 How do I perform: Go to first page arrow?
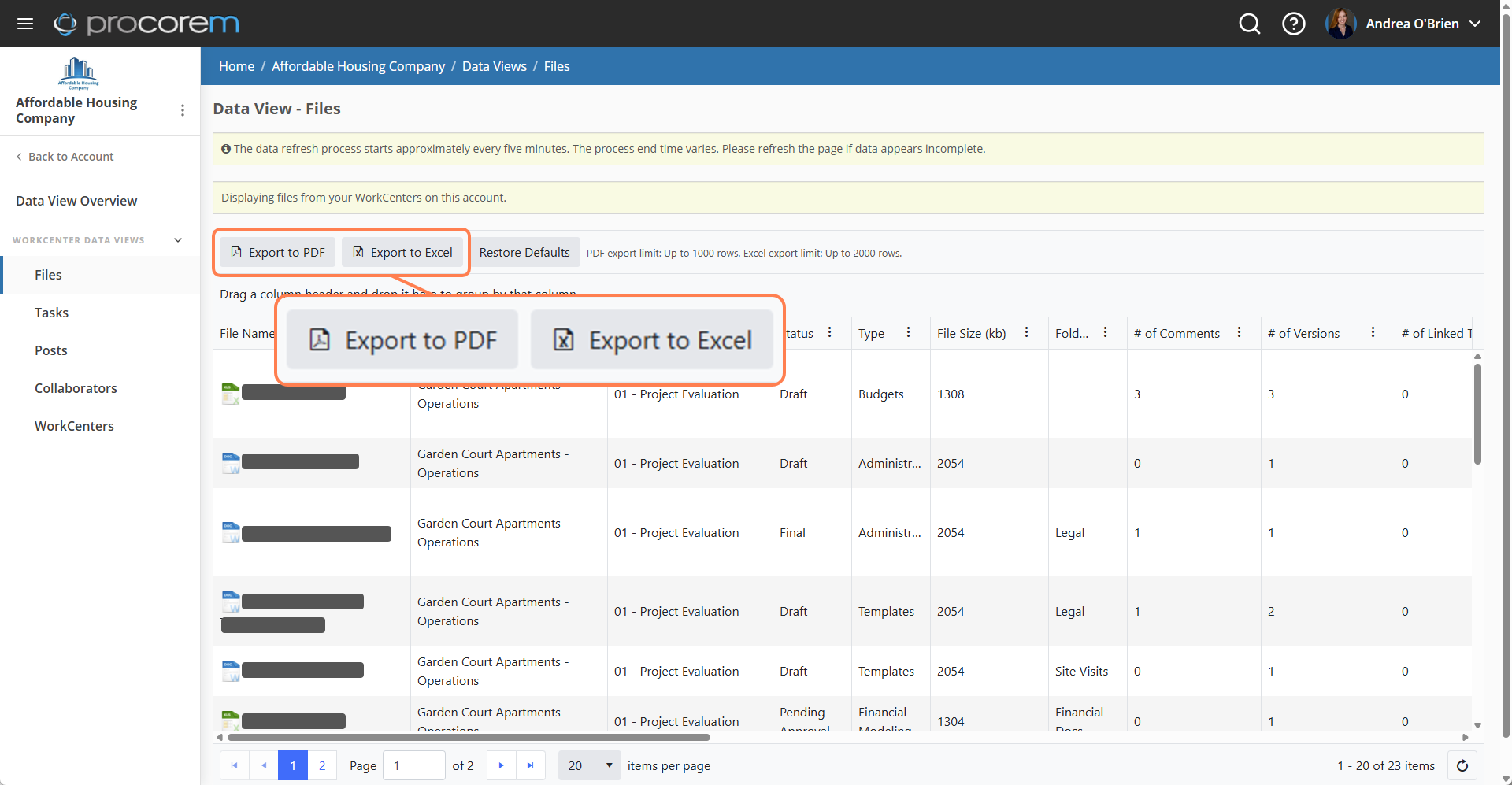point(234,765)
